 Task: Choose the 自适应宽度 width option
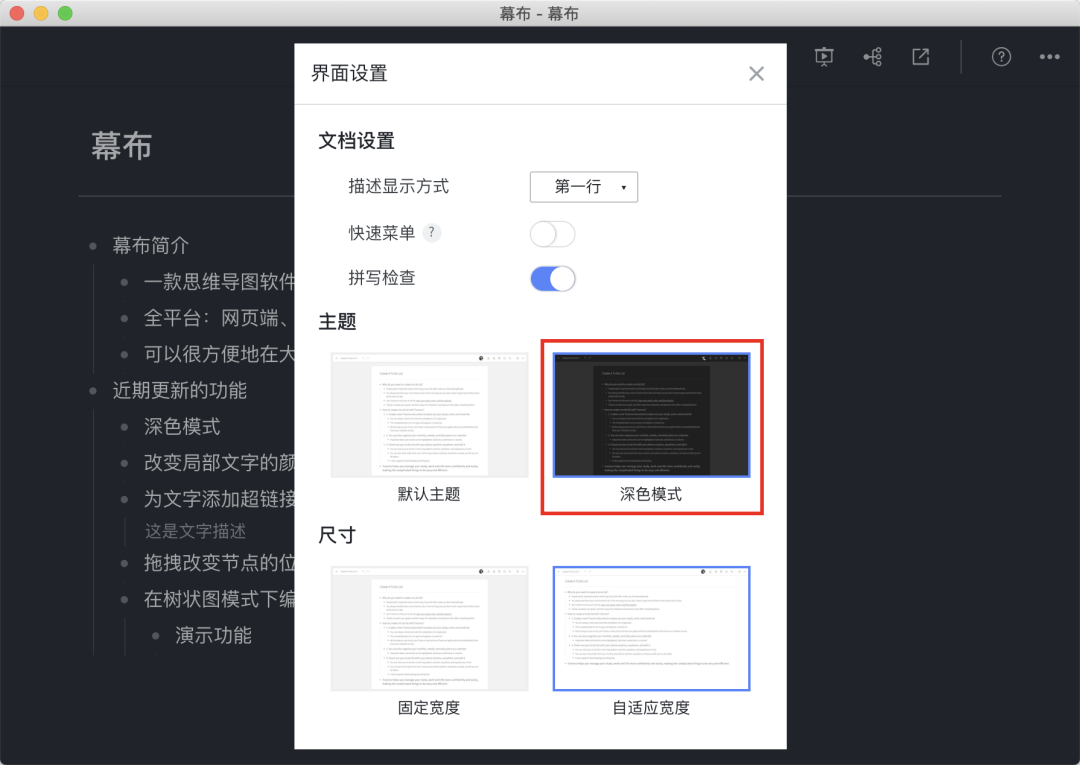[651, 628]
